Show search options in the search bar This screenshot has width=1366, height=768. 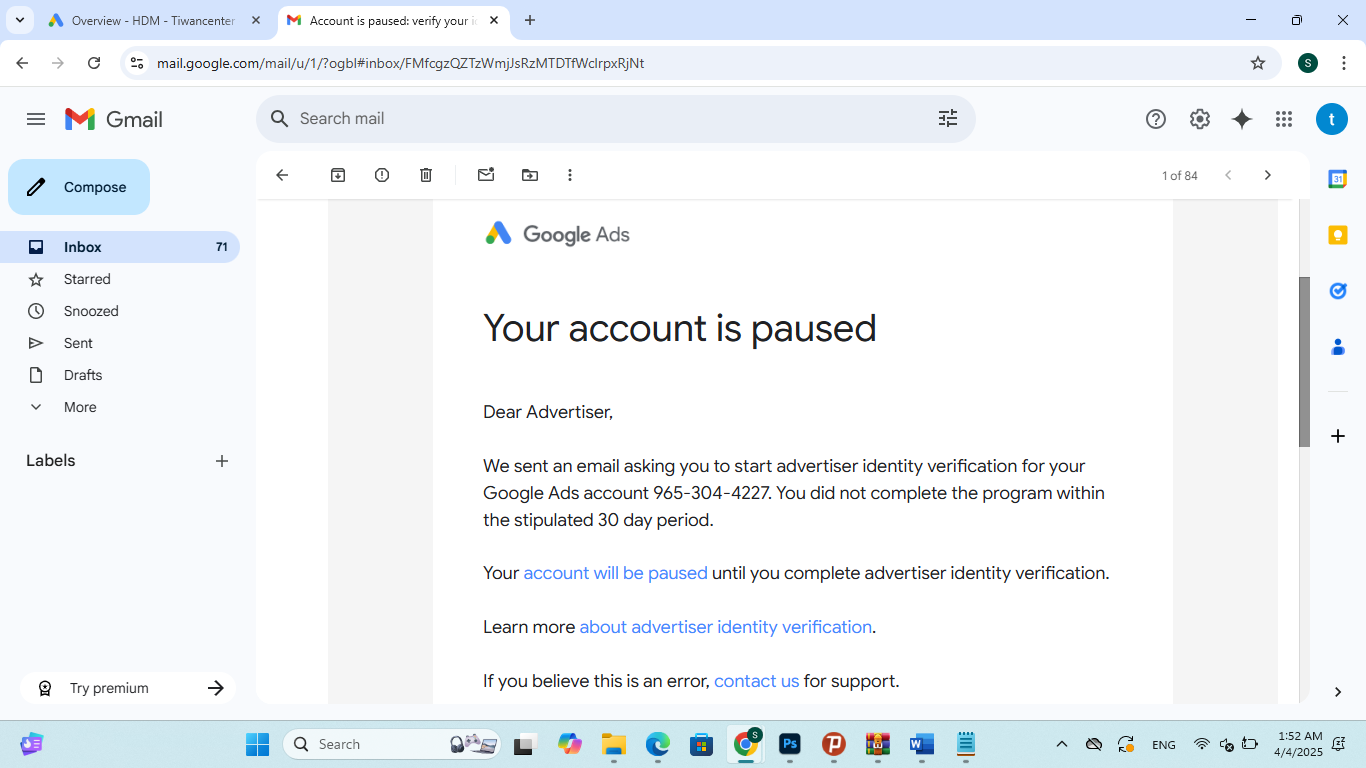948,119
